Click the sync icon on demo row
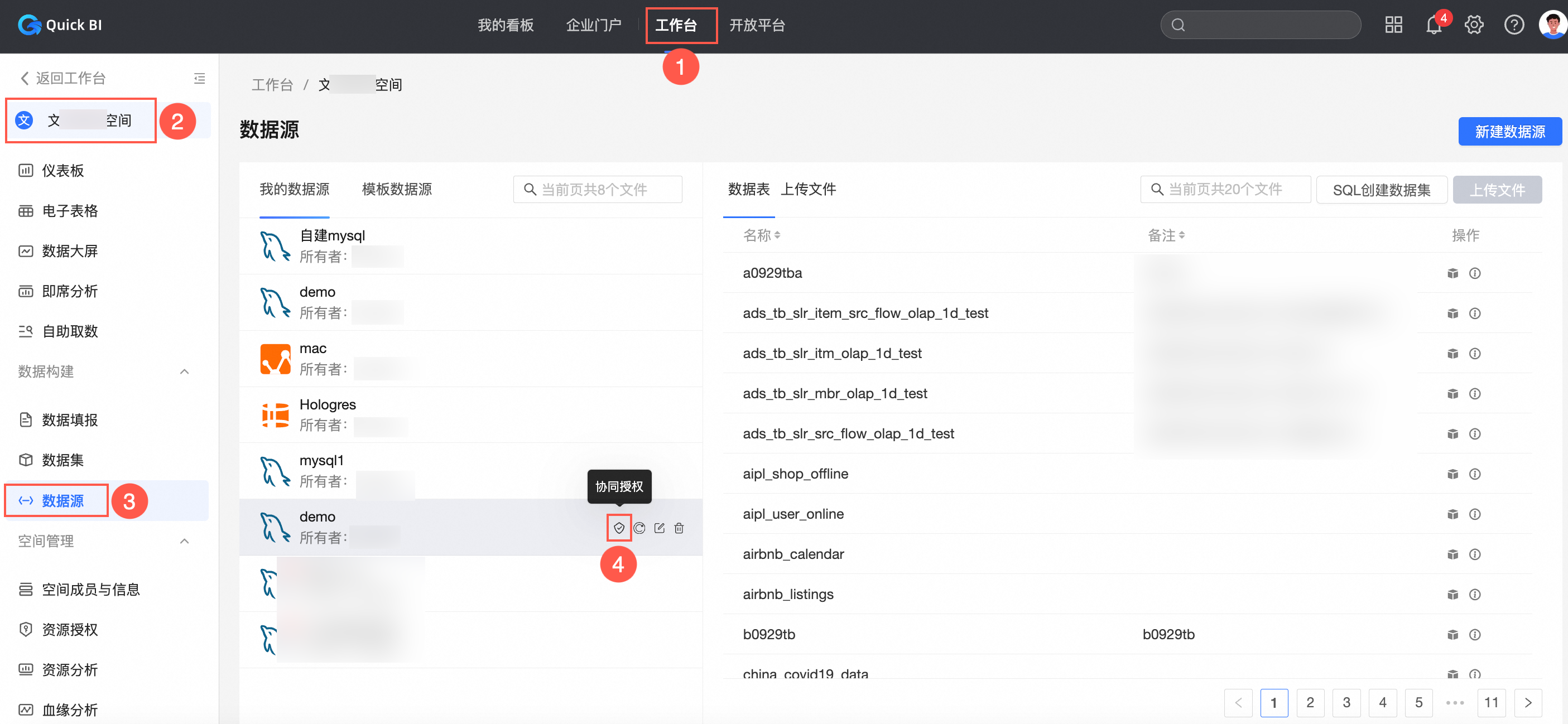The height and width of the screenshot is (724, 1568). pos(638,528)
